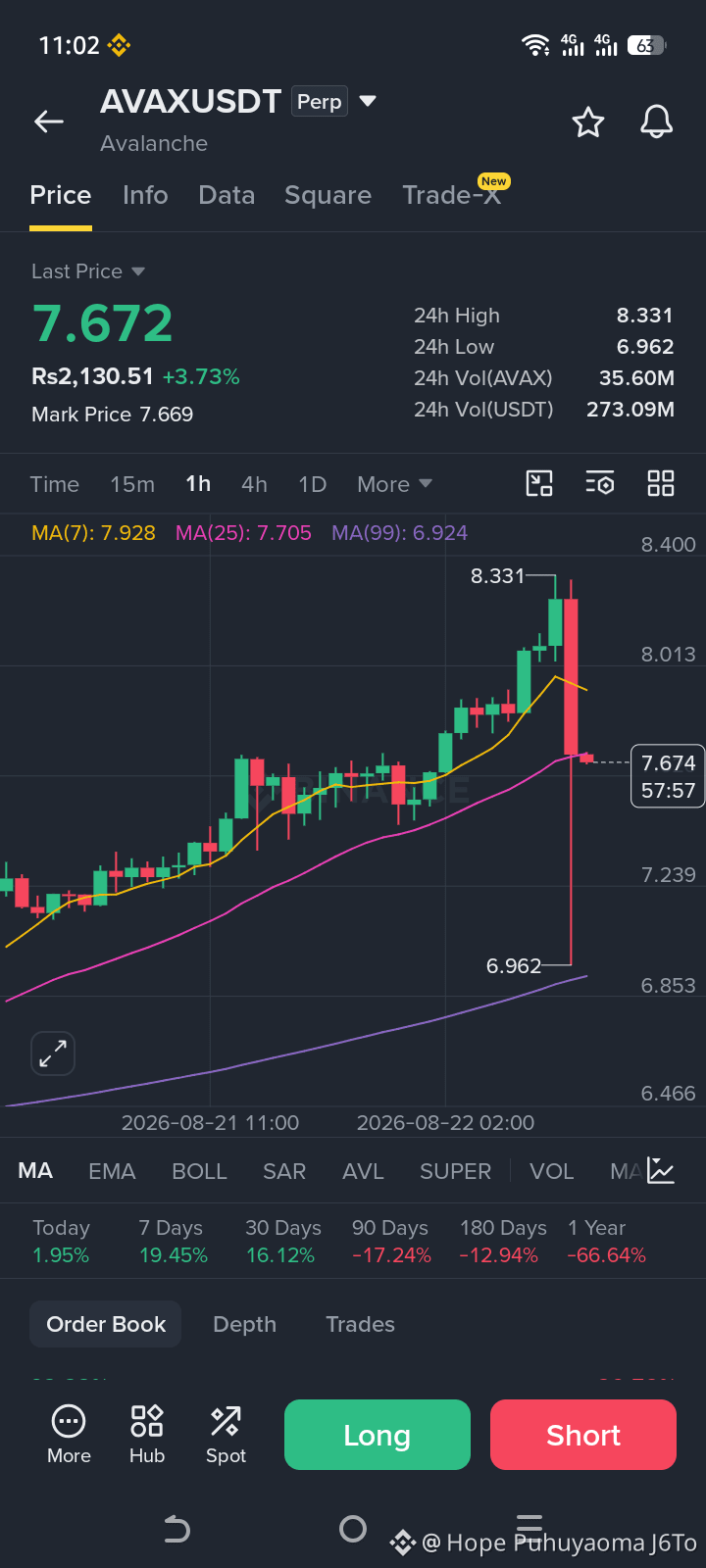
Task: Open the Trades tab
Action: [360, 1324]
